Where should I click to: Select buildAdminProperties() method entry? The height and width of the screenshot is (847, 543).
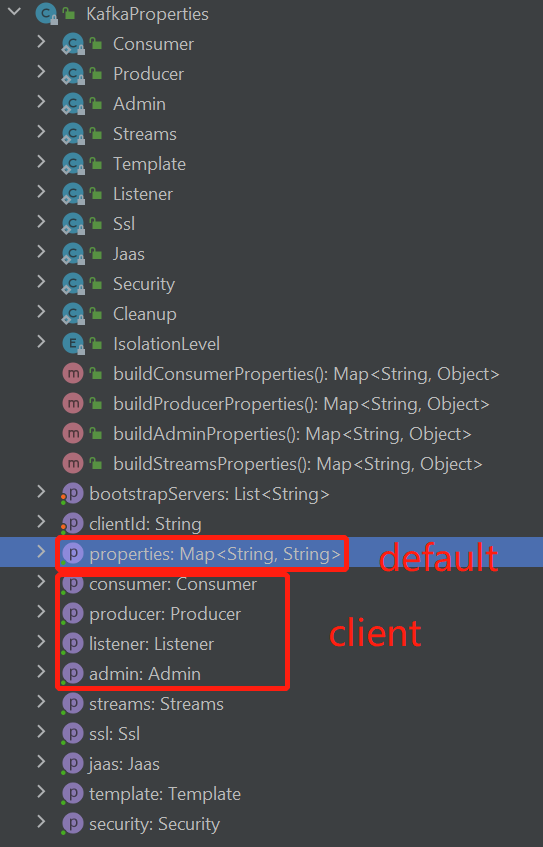[292, 434]
